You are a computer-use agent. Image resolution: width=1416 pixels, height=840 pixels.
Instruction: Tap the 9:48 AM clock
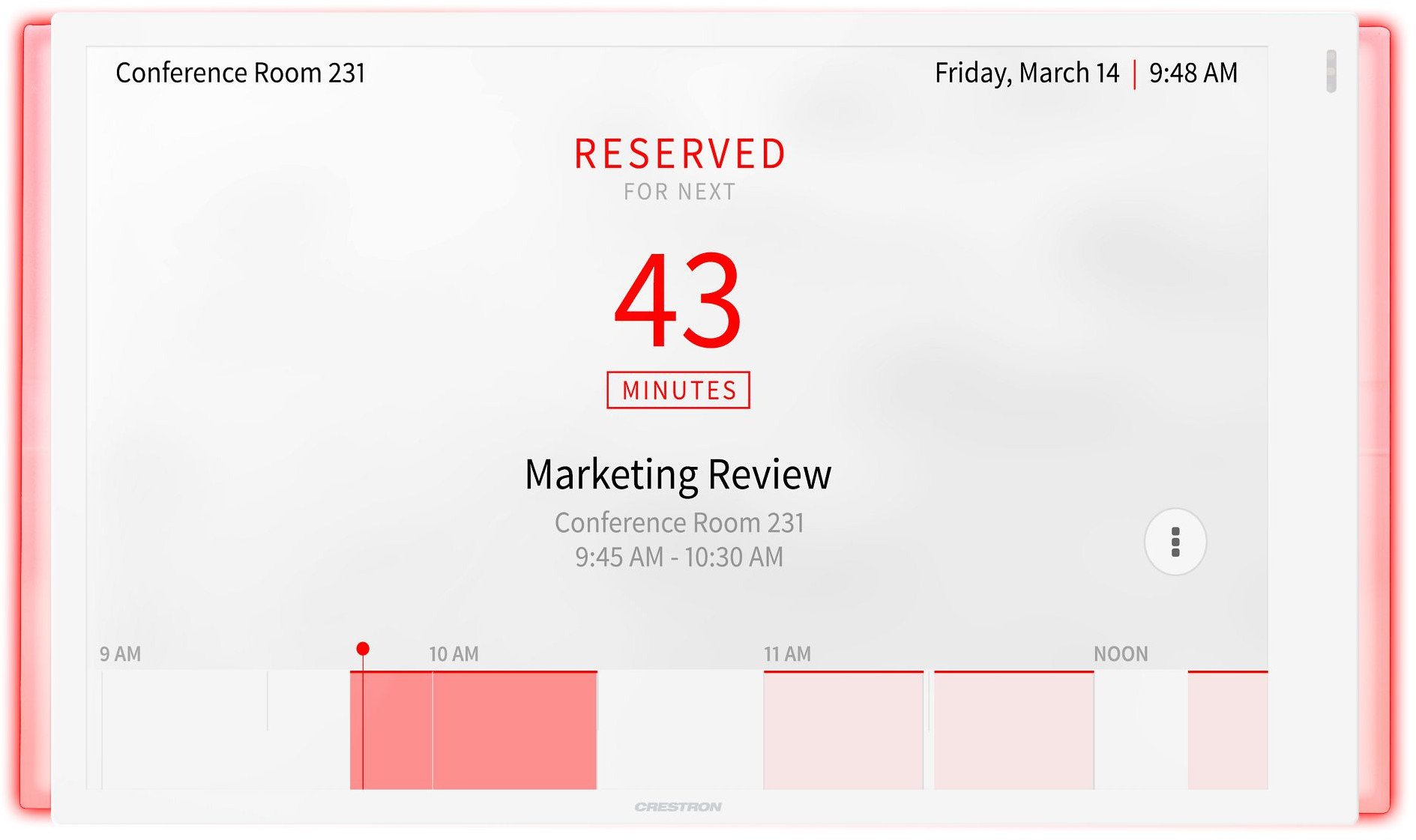click(1193, 73)
